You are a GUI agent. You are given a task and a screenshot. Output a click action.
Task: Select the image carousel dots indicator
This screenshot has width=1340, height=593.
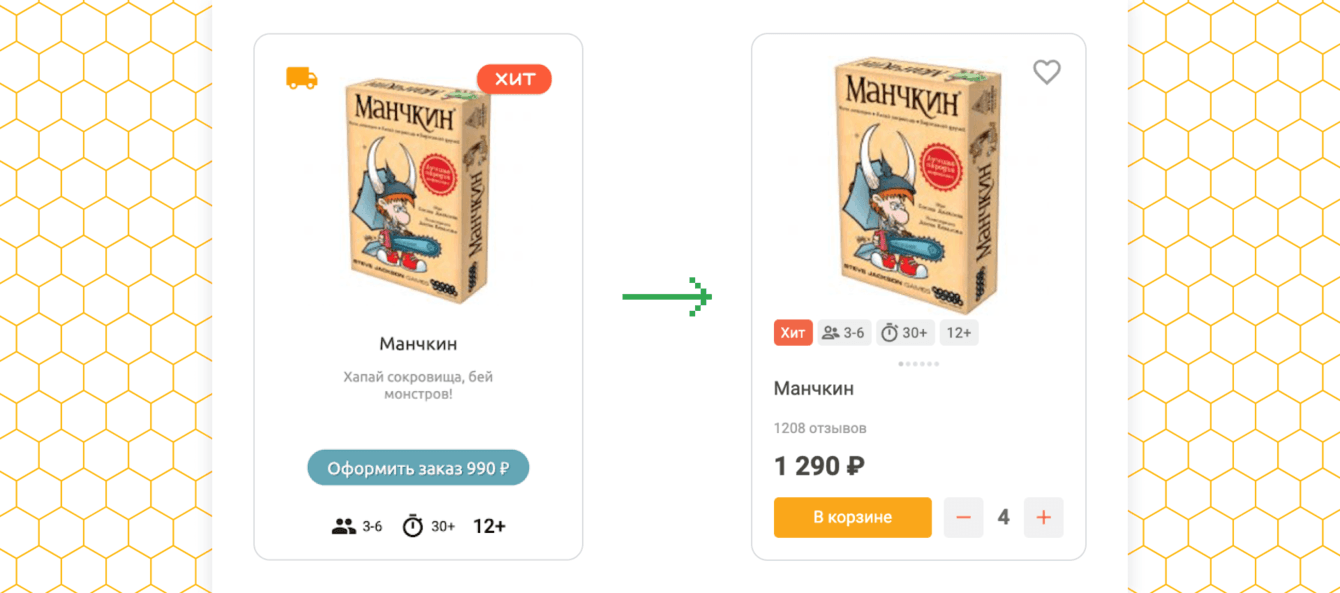(x=918, y=364)
